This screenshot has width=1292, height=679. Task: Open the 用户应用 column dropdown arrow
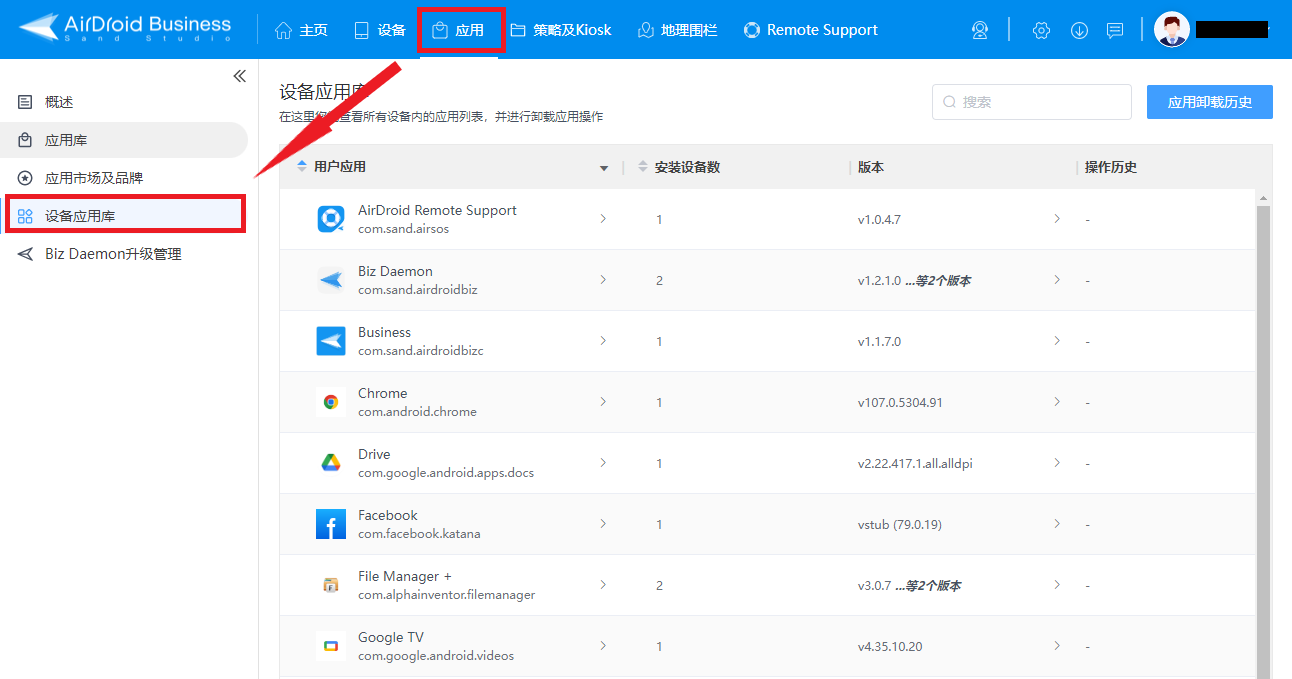click(604, 168)
